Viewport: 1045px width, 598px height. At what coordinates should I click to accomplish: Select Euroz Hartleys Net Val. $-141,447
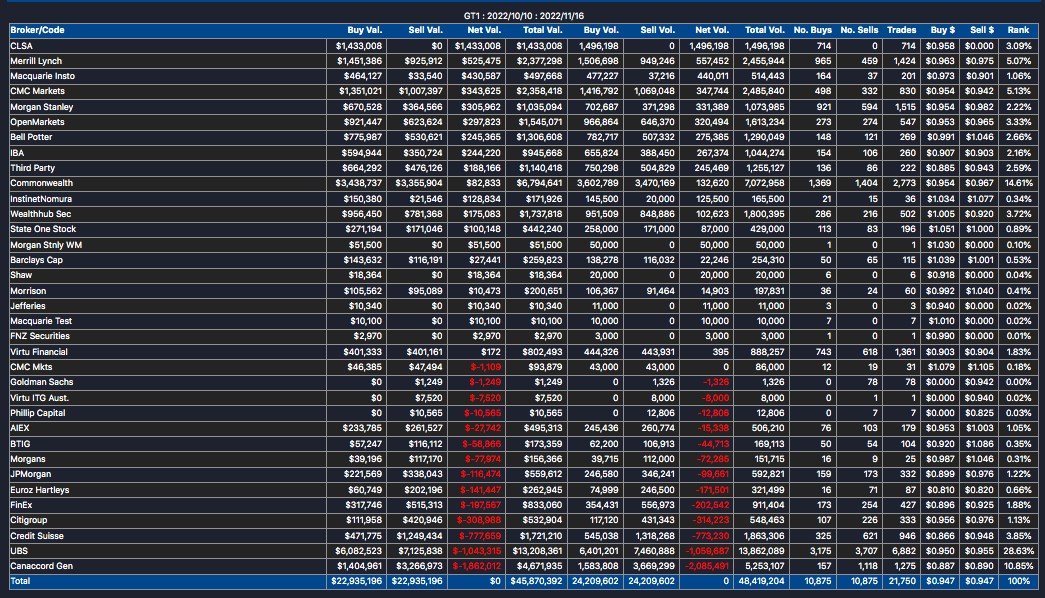(481, 490)
